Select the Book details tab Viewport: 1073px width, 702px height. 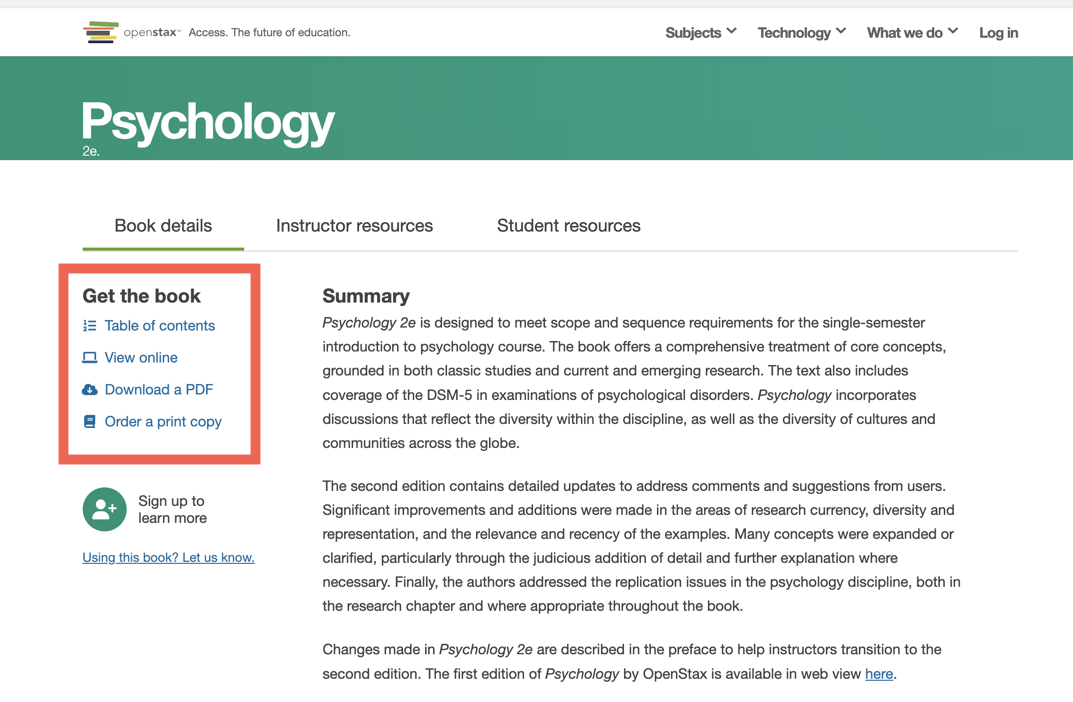click(163, 226)
